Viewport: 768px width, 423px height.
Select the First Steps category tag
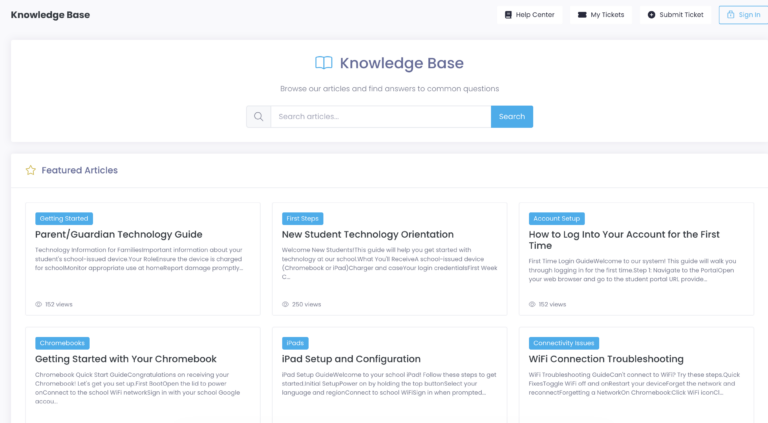click(x=302, y=218)
